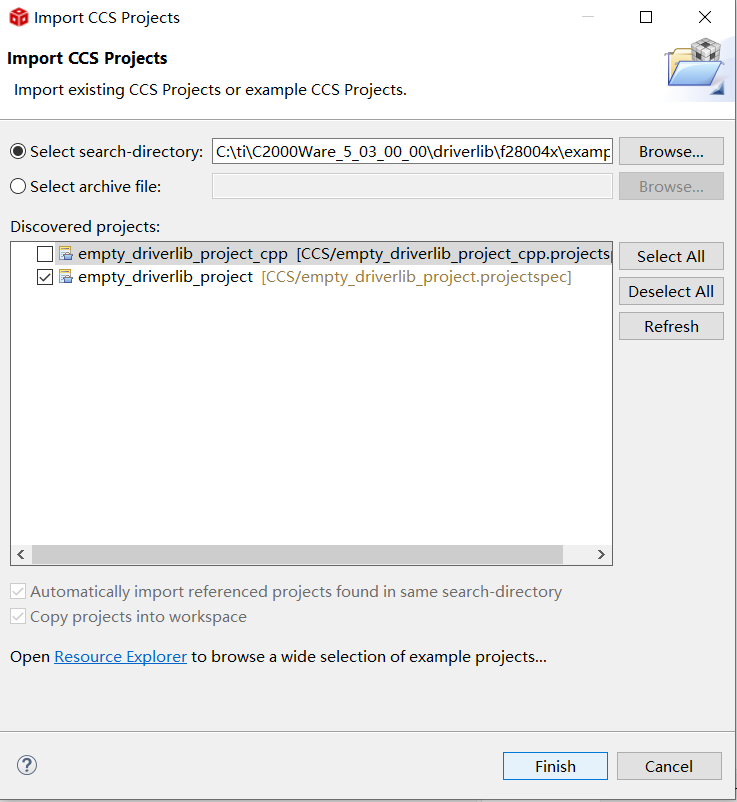Click the checked empty_driverlib_project file icon
The image size is (737, 802).
tap(66, 277)
